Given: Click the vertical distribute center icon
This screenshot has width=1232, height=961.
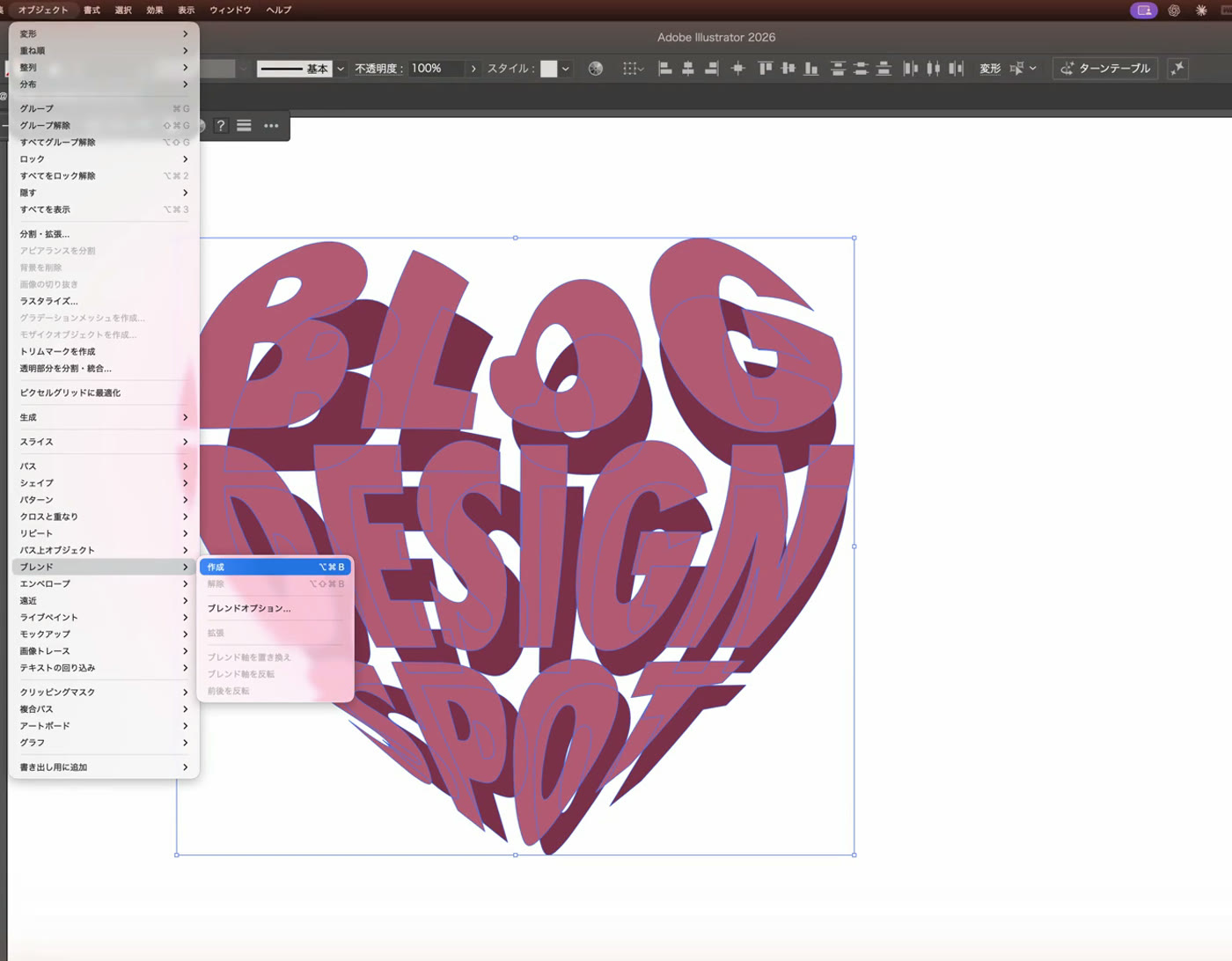Looking at the screenshot, I should (861, 69).
